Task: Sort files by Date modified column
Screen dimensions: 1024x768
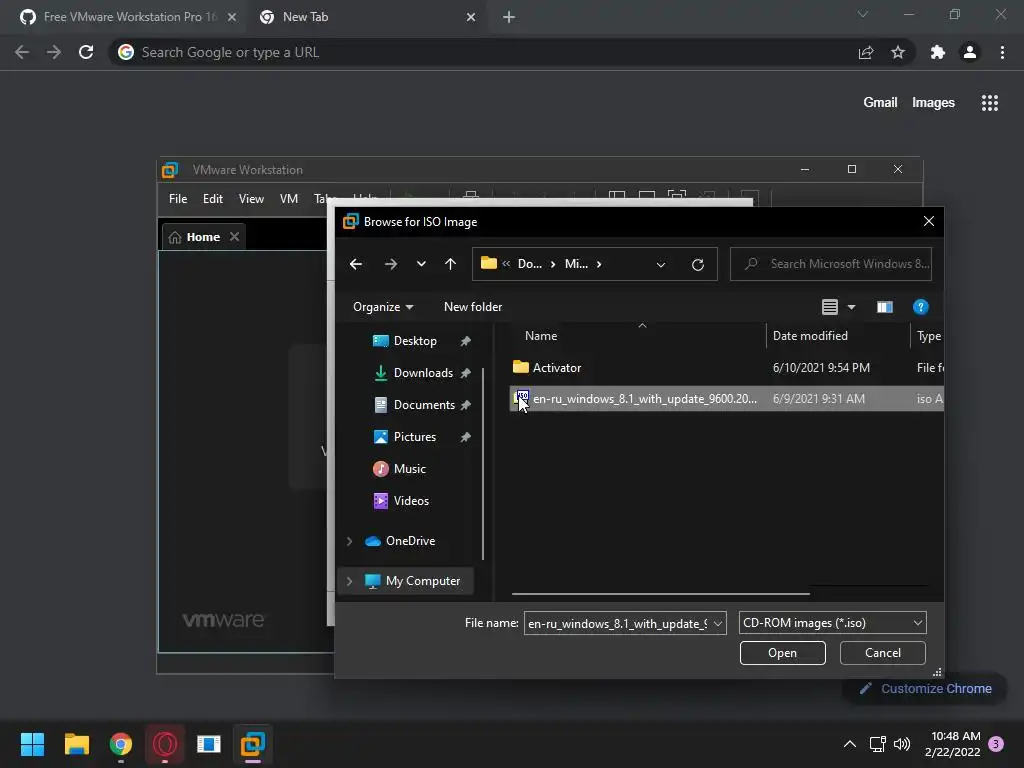Action: point(810,336)
